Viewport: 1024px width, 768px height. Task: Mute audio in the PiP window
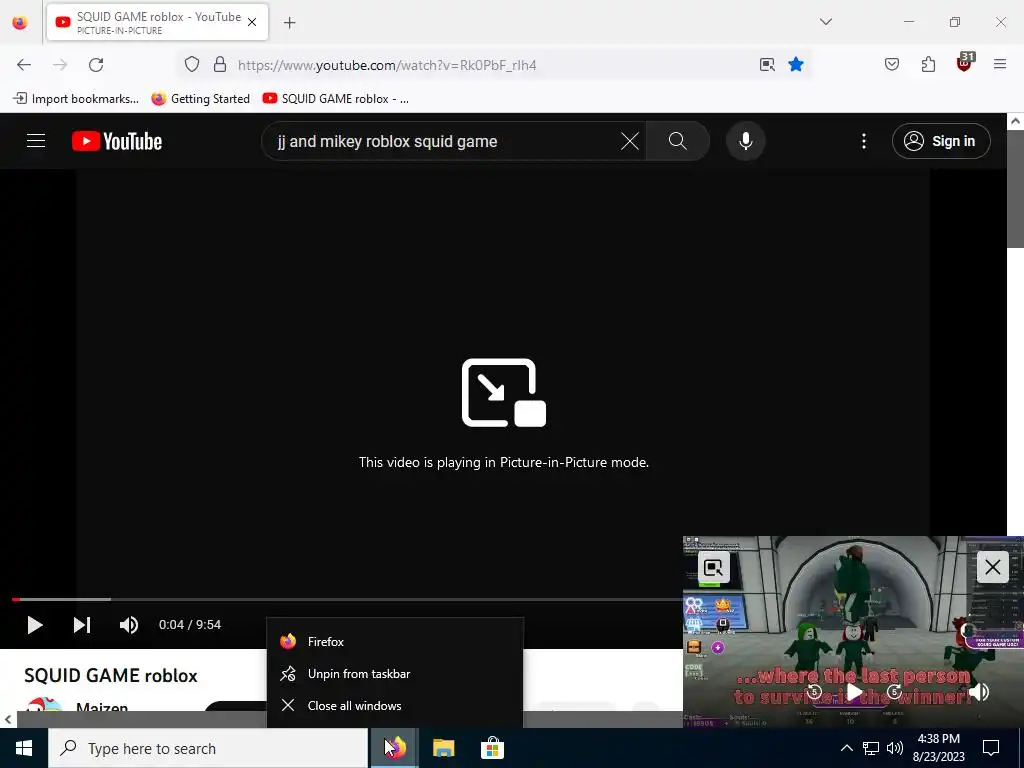(x=978, y=692)
